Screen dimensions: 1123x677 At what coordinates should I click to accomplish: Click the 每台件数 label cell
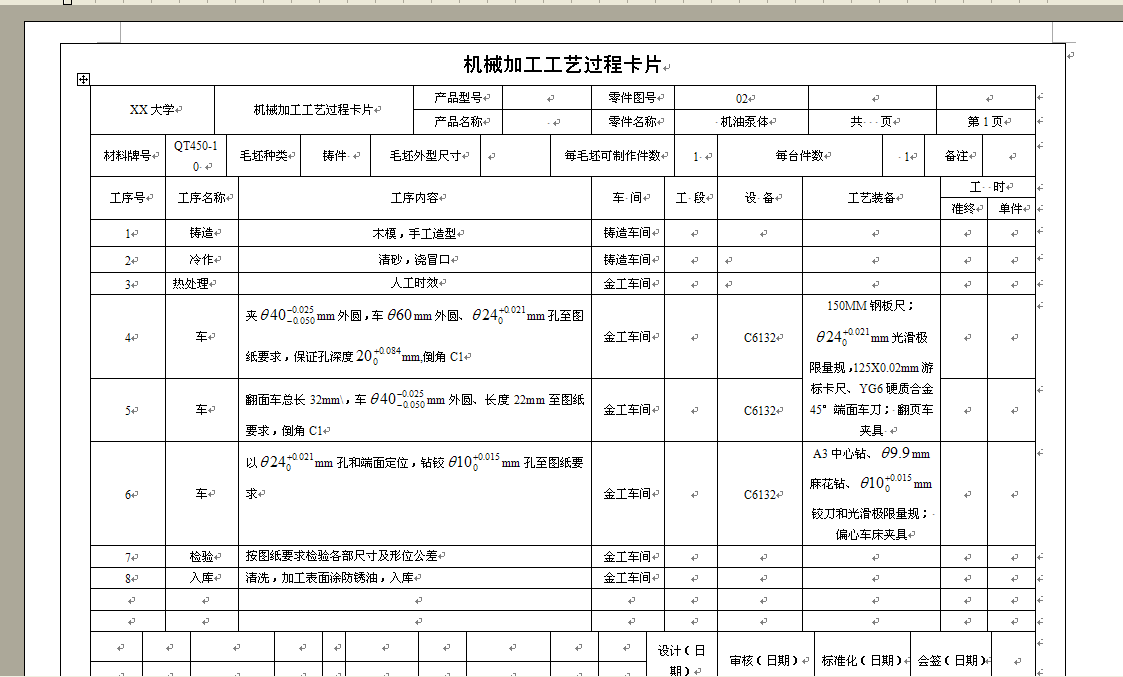tap(800, 155)
